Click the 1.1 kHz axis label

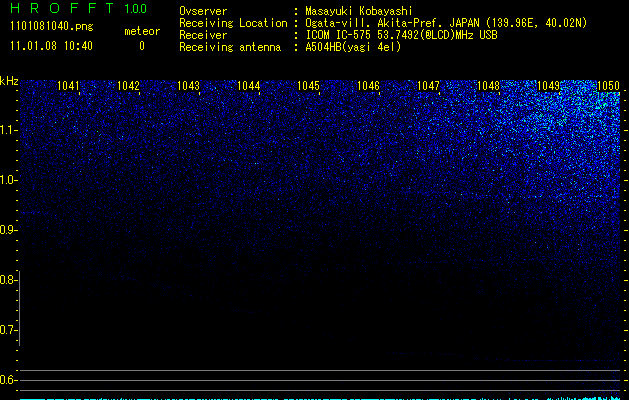point(8,130)
